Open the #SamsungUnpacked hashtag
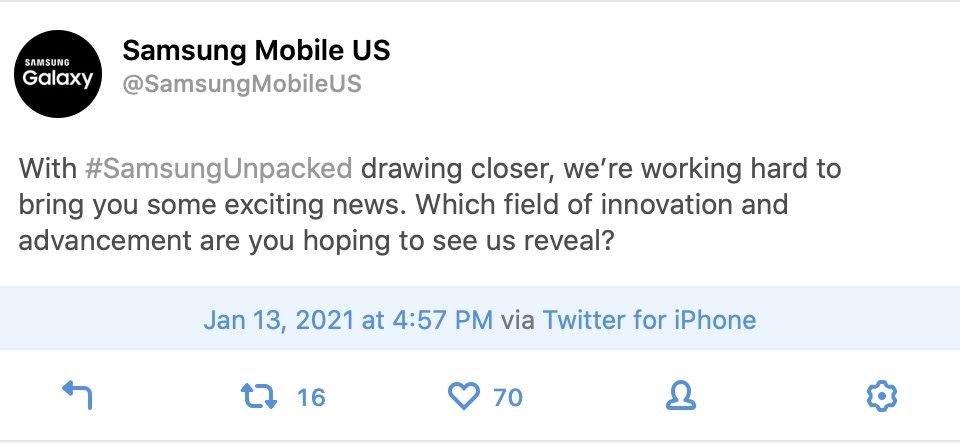The image size is (960, 444). 219,169
